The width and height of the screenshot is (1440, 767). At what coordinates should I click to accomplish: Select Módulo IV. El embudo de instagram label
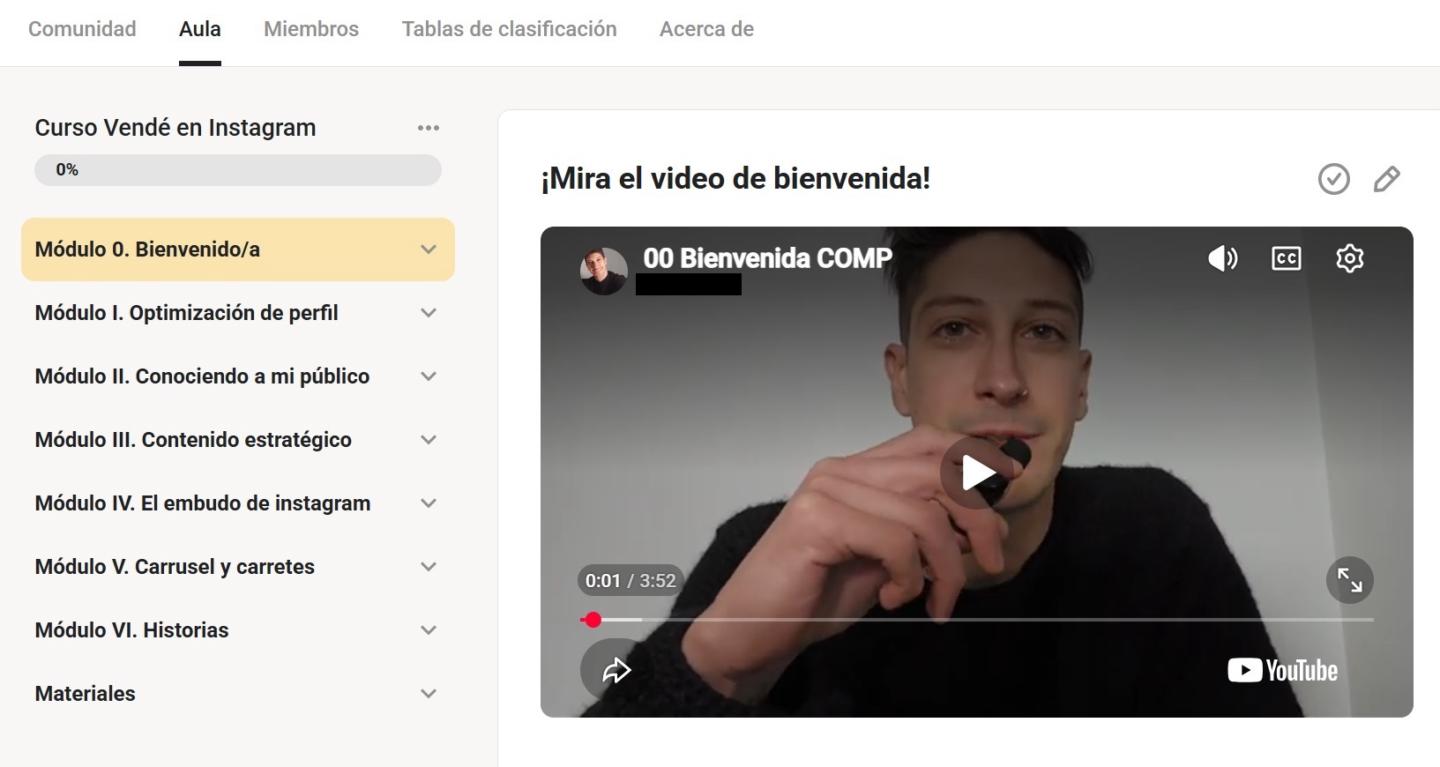203,503
